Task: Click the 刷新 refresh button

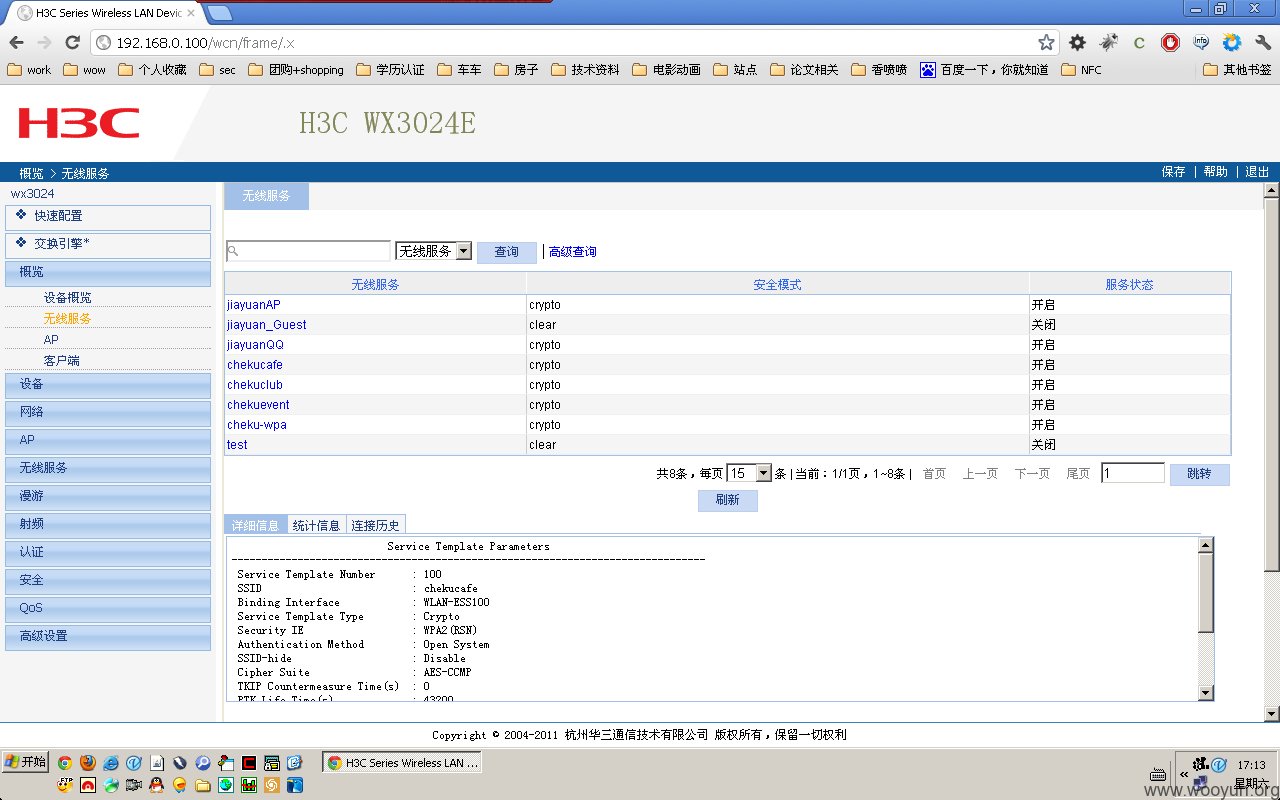Action: (x=728, y=500)
